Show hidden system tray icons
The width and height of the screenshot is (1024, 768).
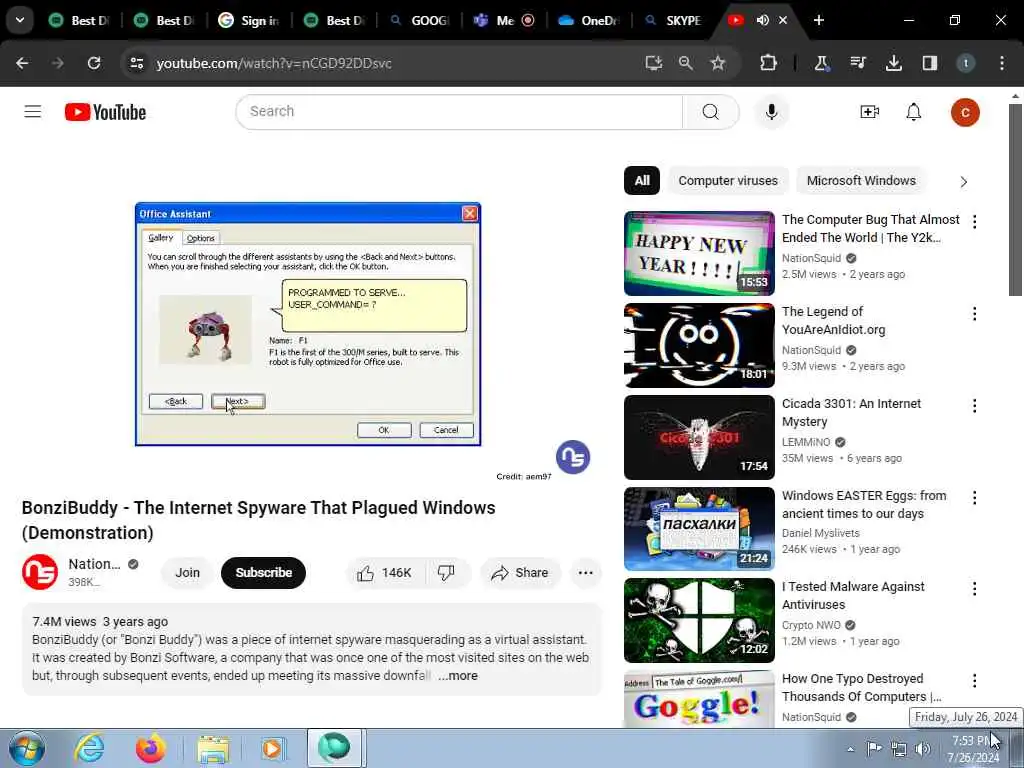coord(850,749)
